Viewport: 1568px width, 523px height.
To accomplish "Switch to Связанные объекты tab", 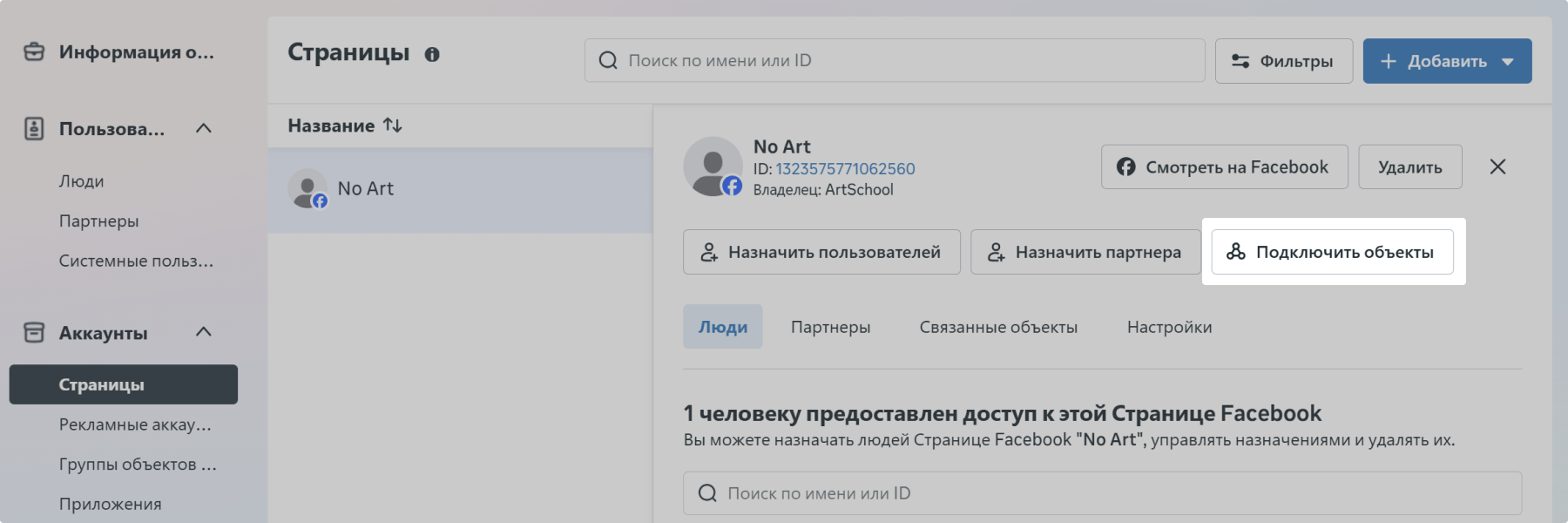I will tap(998, 327).
